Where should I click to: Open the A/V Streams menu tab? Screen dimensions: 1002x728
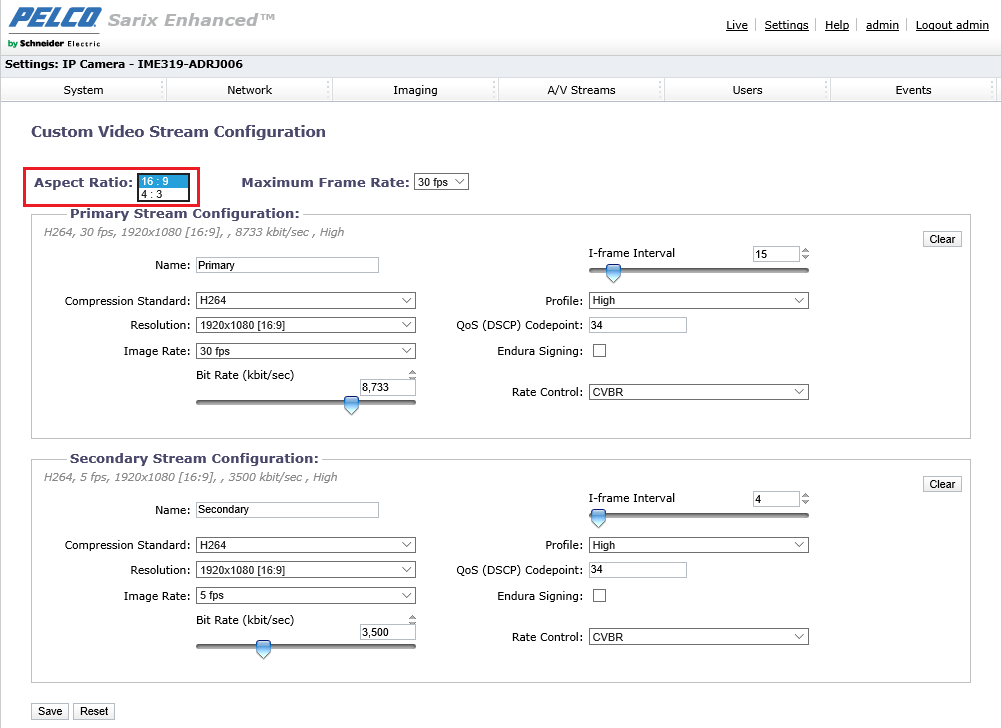coord(582,90)
